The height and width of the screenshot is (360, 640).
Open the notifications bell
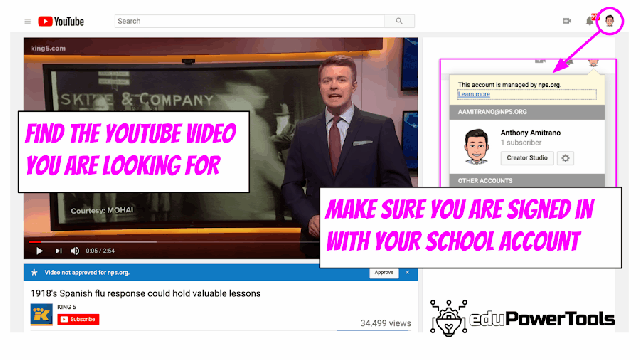589,21
